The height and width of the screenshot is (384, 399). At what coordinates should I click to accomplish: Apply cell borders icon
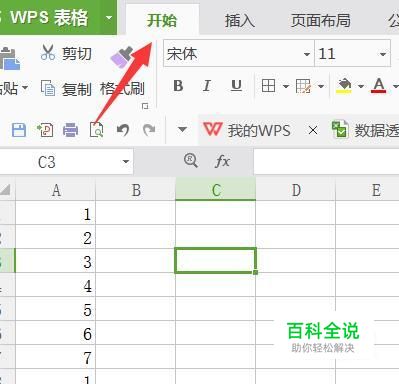268,86
